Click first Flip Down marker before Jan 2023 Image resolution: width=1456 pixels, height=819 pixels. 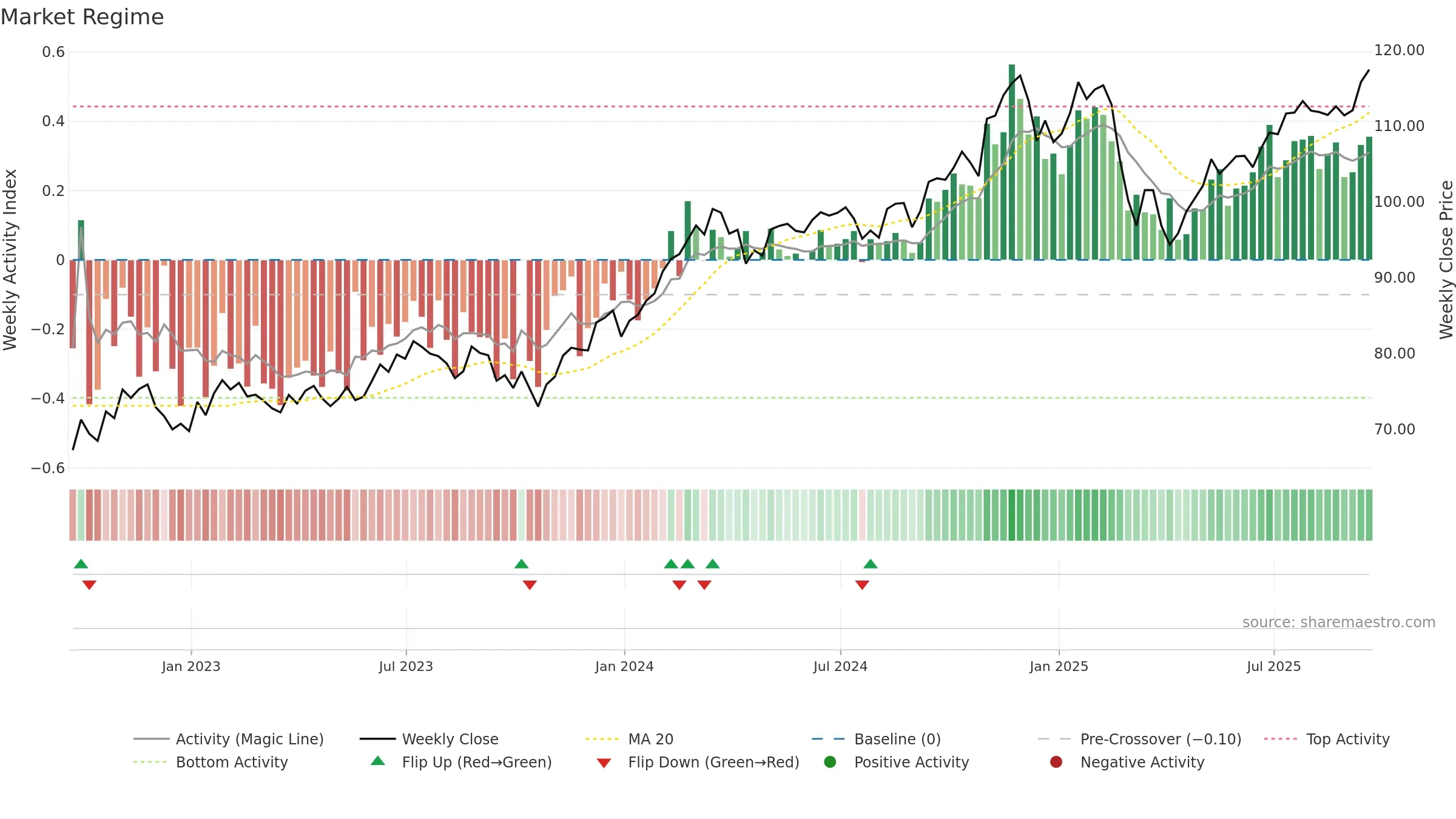click(x=89, y=585)
